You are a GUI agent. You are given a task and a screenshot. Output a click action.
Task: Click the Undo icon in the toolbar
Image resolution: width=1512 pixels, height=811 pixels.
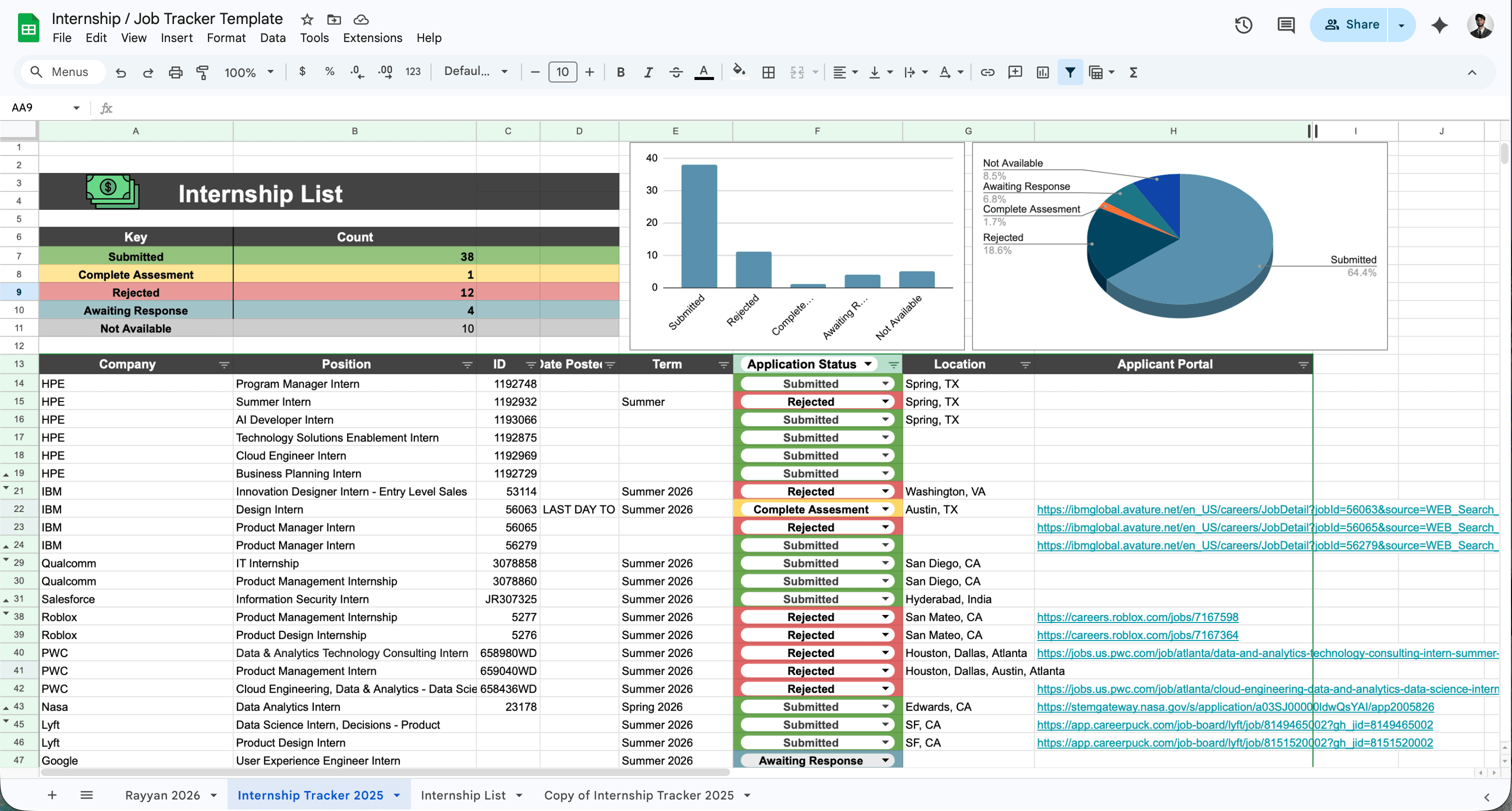tap(121, 72)
